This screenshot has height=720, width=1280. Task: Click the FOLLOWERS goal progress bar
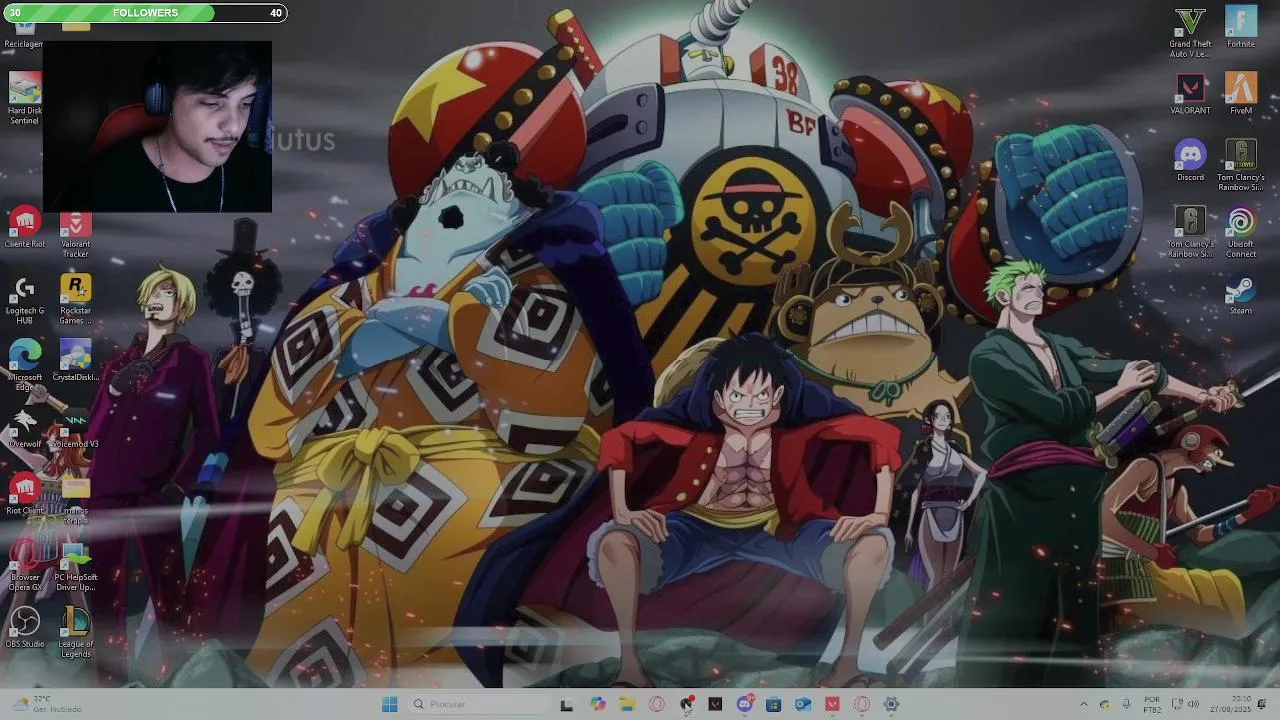click(145, 13)
